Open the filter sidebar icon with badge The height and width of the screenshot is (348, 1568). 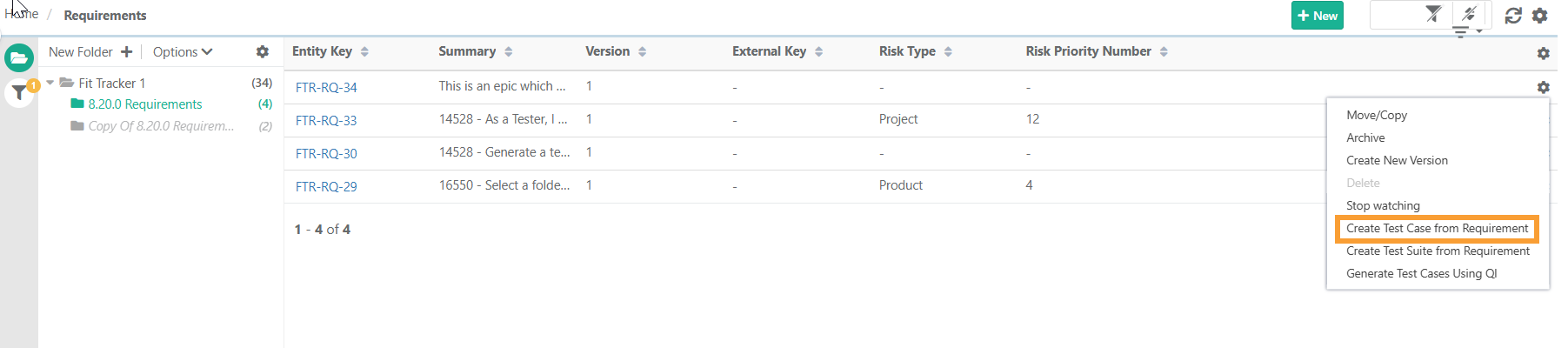point(19,91)
